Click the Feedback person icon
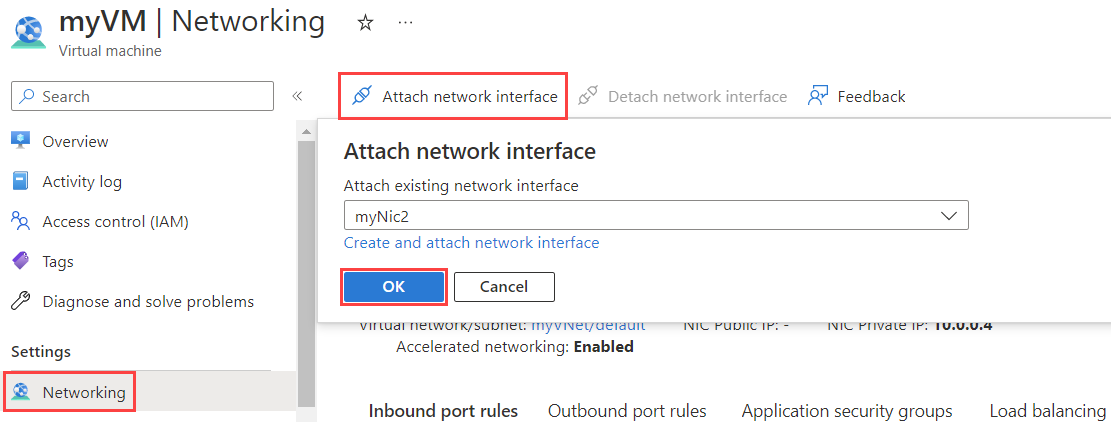The image size is (1111, 422). point(818,97)
